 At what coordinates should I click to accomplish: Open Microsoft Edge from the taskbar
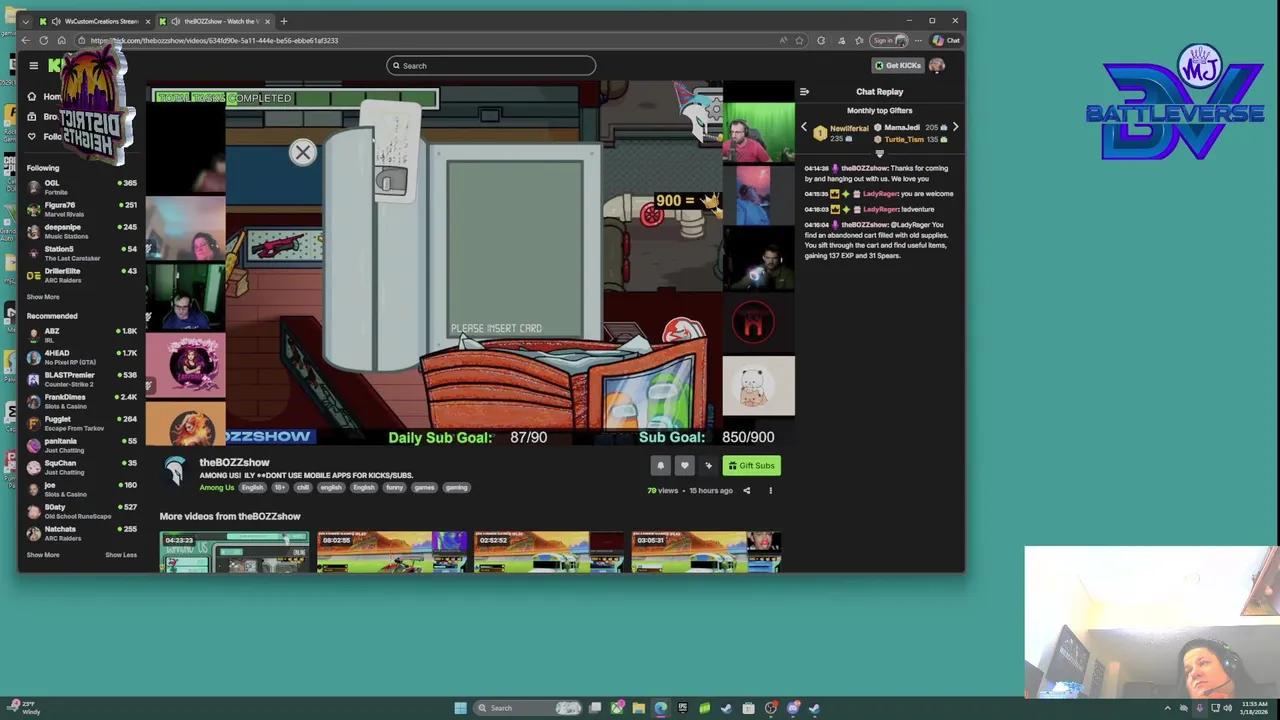pos(661,708)
